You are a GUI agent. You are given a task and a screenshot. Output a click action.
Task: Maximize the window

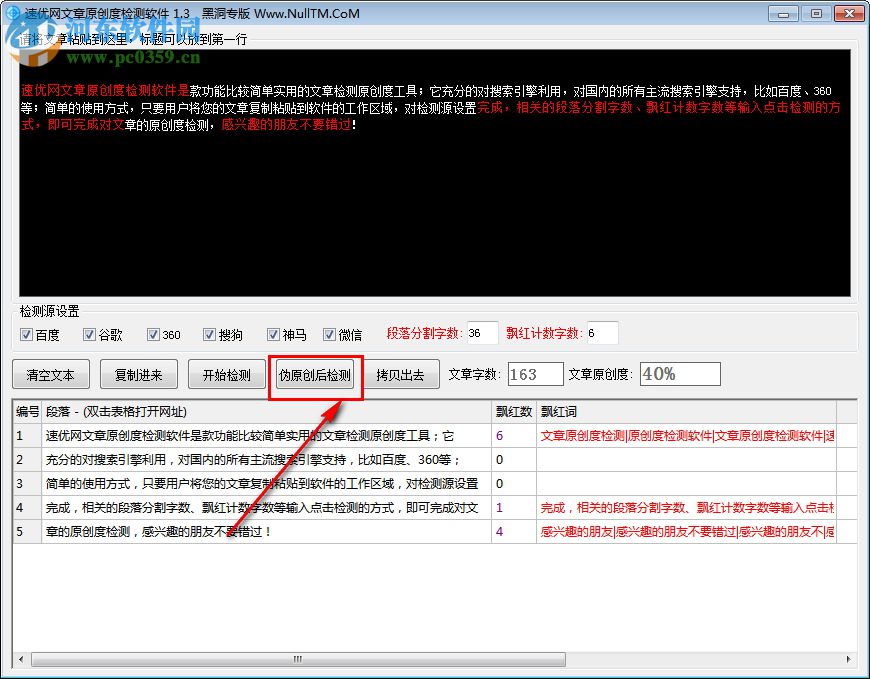click(x=816, y=13)
